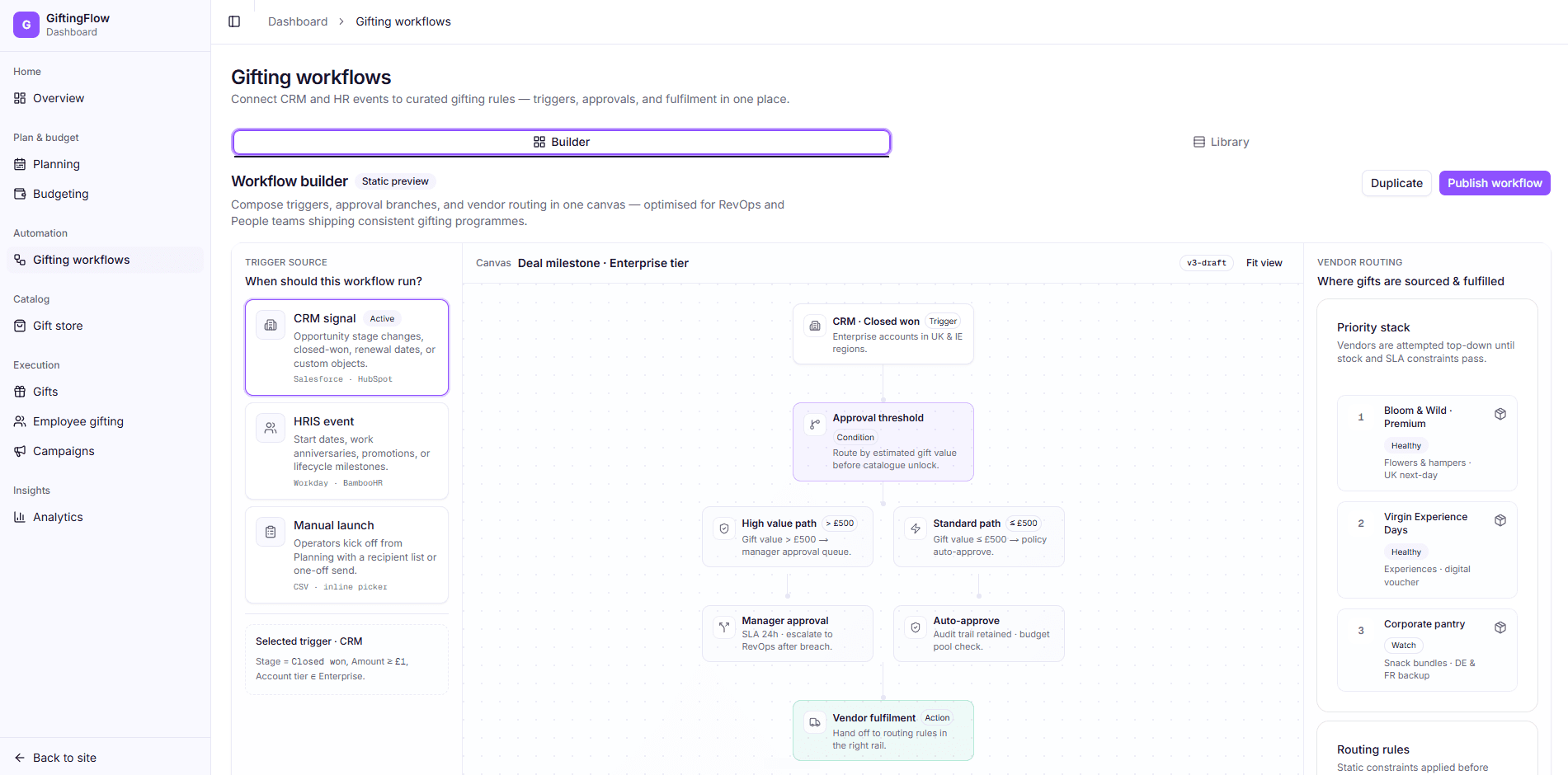The height and width of the screenshot is (775, 1568).
Task: Open Budgeting in the sidebar
Action: tap(106, 194)
